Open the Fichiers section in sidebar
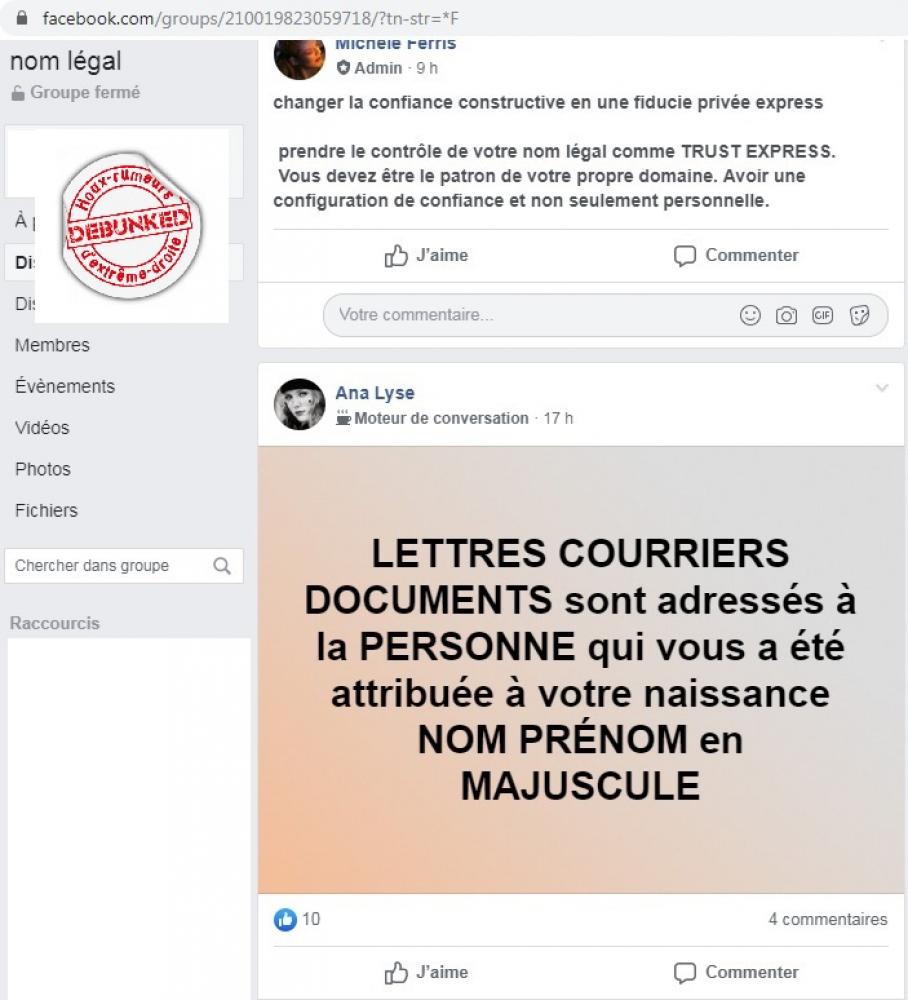 click(47, 510)
